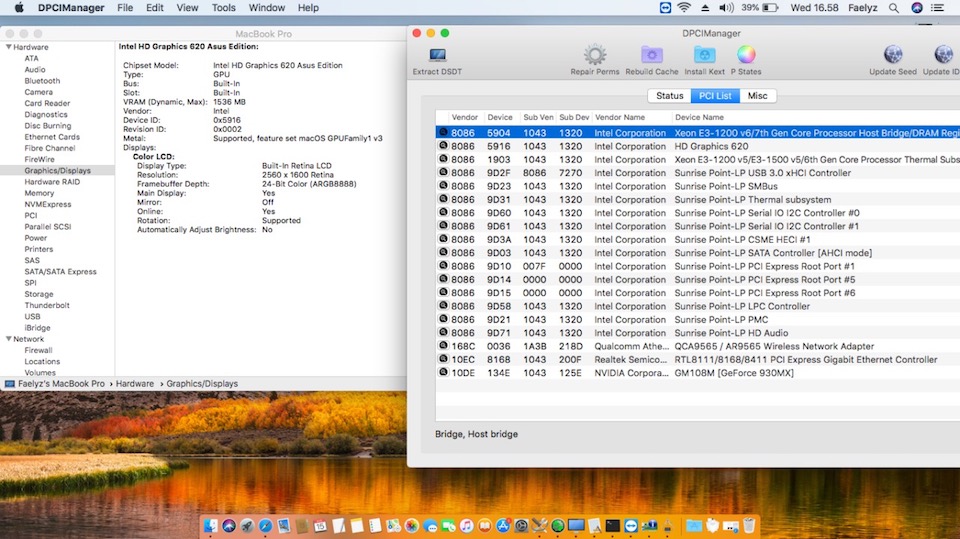Viewport: 960px width, 539px height.
Task: Open Terminal from the Dock
Action: click(612, 526)
